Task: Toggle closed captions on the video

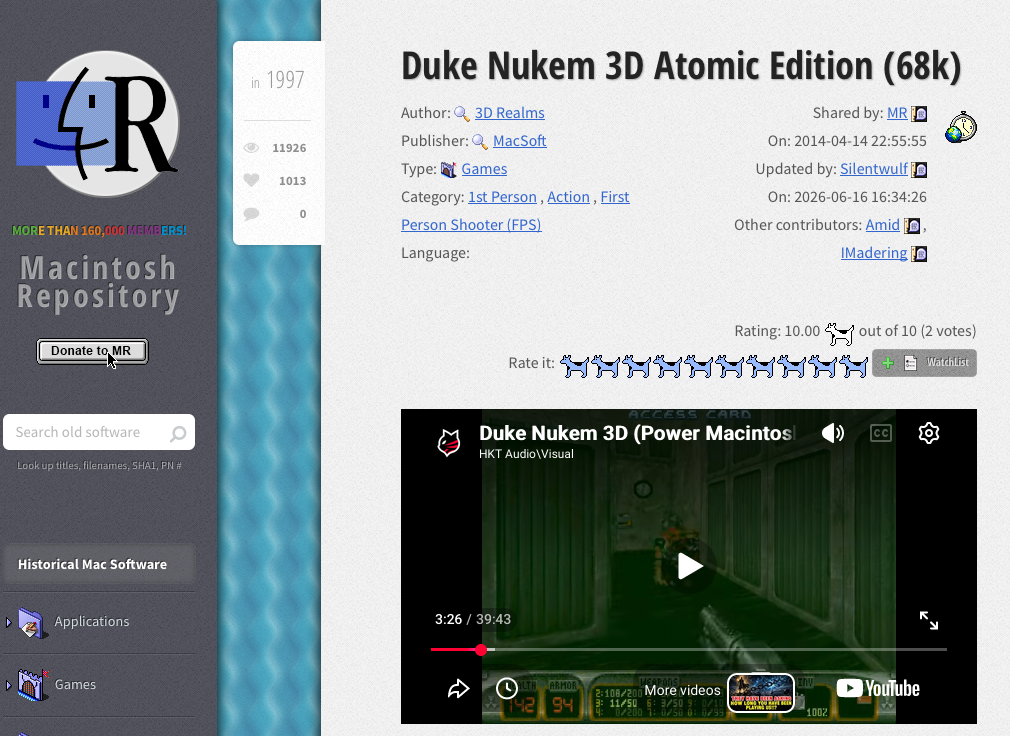Action: pyautogui.click(x=881, y=433)
